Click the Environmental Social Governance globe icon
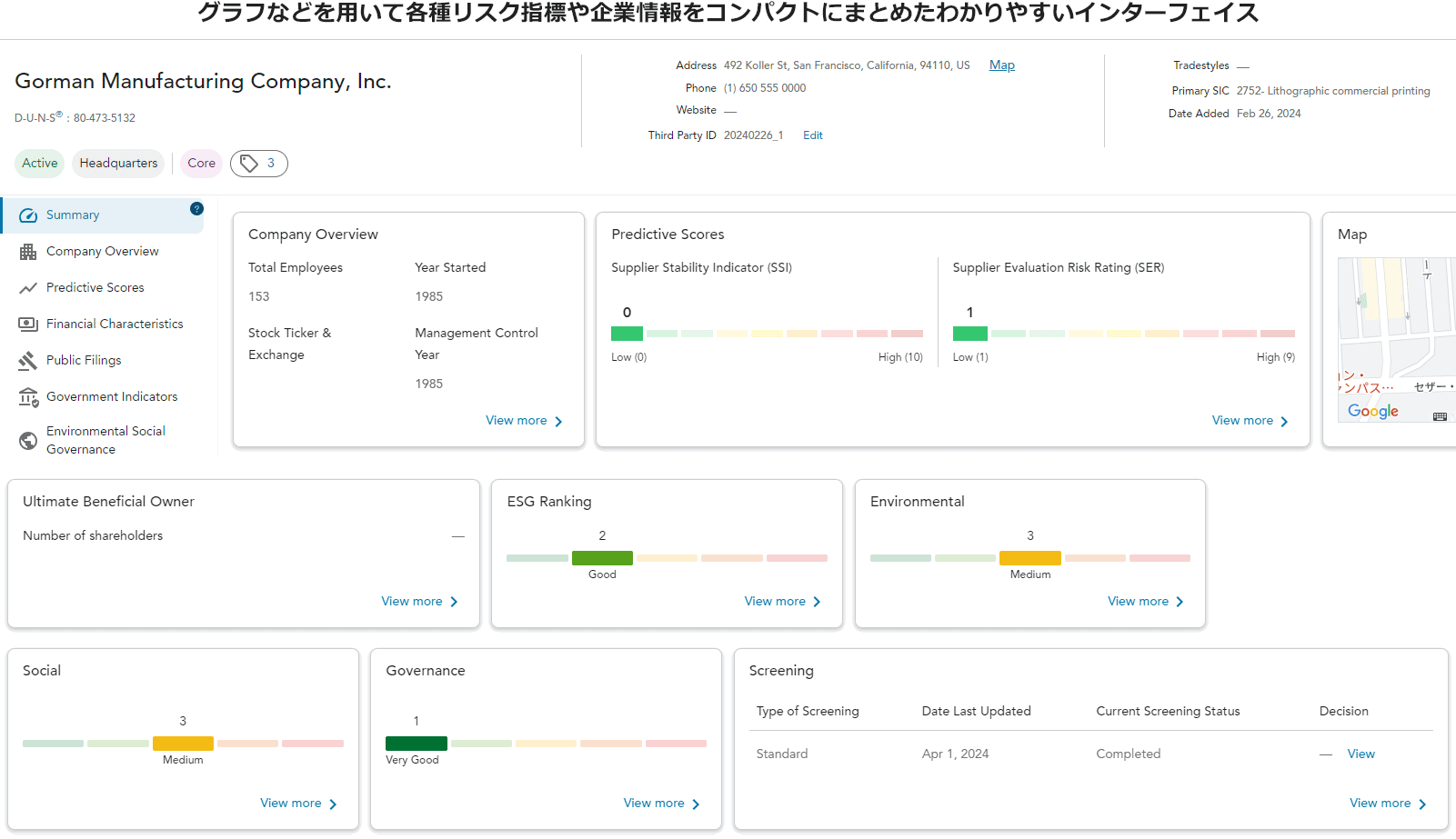Screen dimensions: 1456x839 click(x=28, y=441)
